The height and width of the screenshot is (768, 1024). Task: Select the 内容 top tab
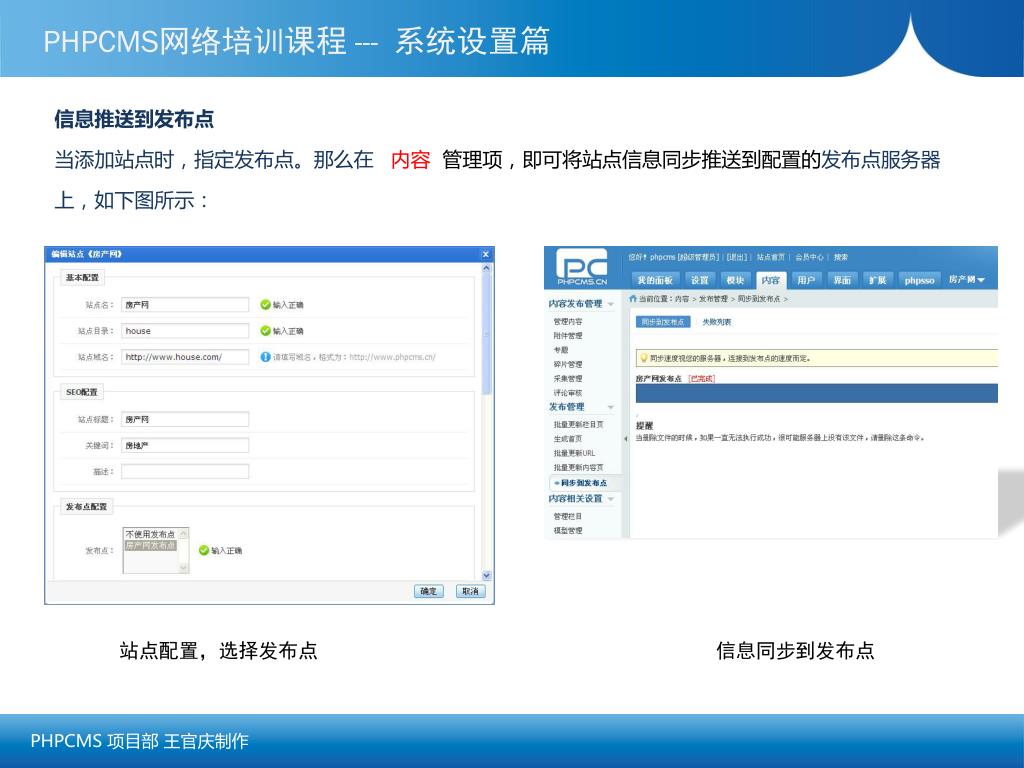point(771,280)
